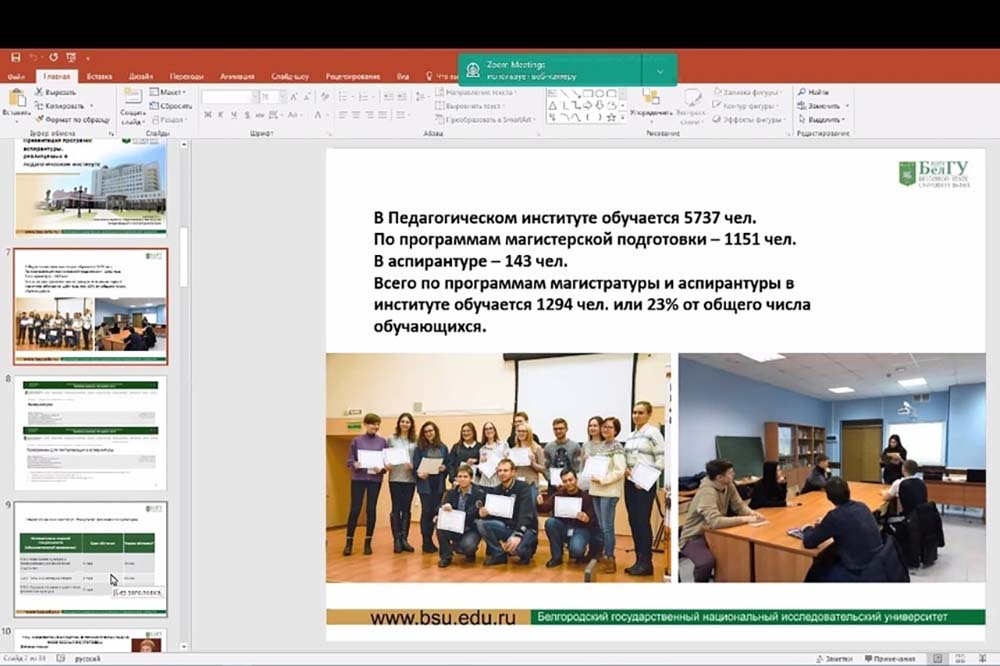Select the Format Painter (Формат по образцу) tool
Viewport: 1000px width, 666px height.
(x=40, y=119)
